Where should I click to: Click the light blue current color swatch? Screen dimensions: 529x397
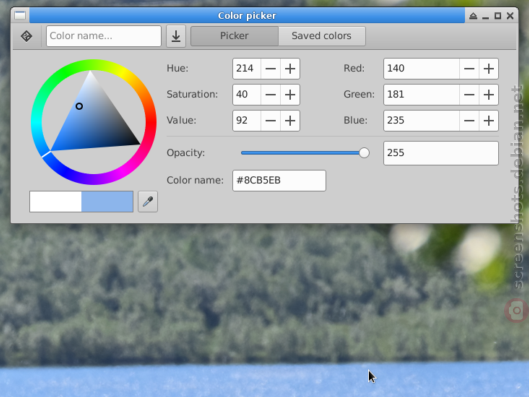coord(107,202)
